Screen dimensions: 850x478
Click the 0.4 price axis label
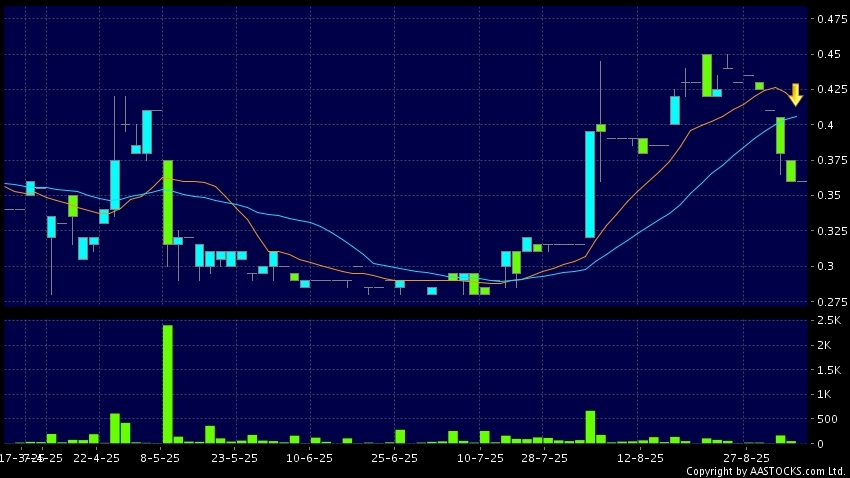click(x=826, y=125)
